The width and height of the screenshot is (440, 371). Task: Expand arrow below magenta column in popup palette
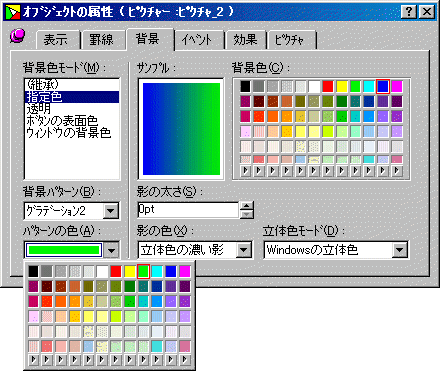point(185,359)
